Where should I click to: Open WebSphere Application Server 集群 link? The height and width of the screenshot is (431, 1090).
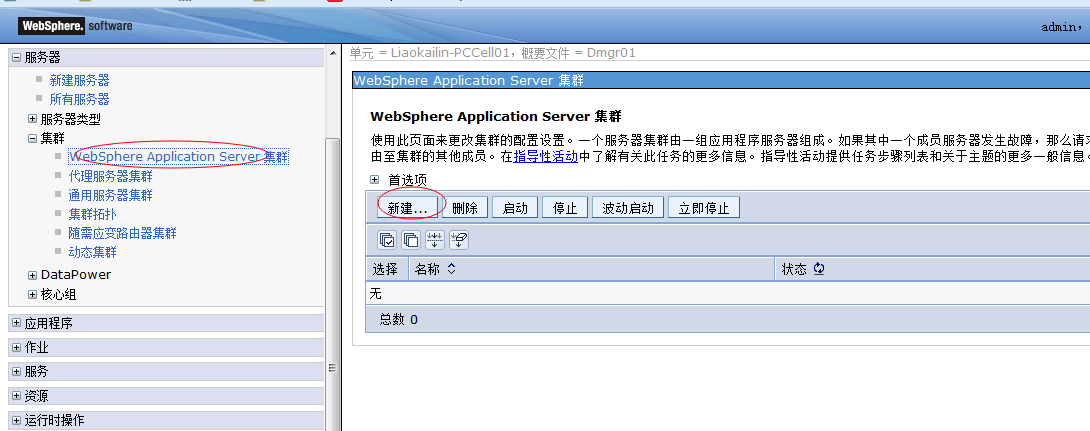[178, 157]
